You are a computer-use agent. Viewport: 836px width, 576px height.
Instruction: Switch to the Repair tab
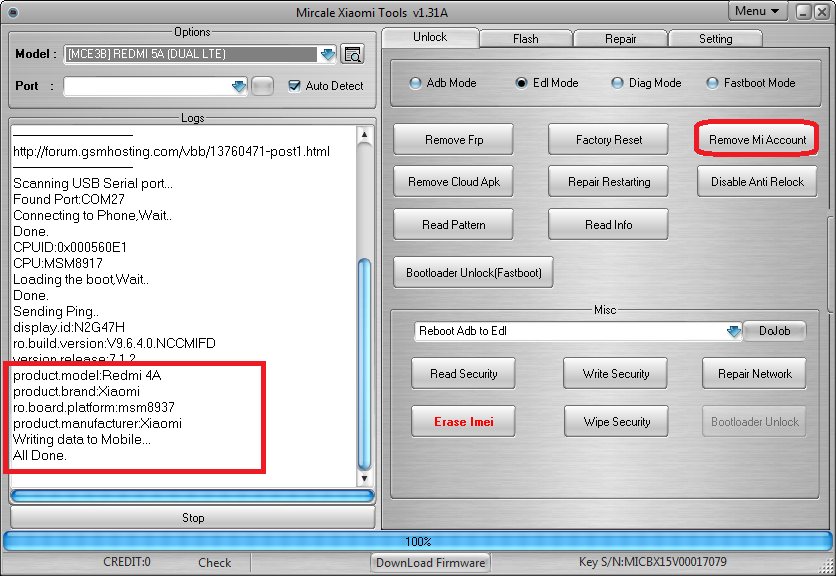(x=621, y=39)
